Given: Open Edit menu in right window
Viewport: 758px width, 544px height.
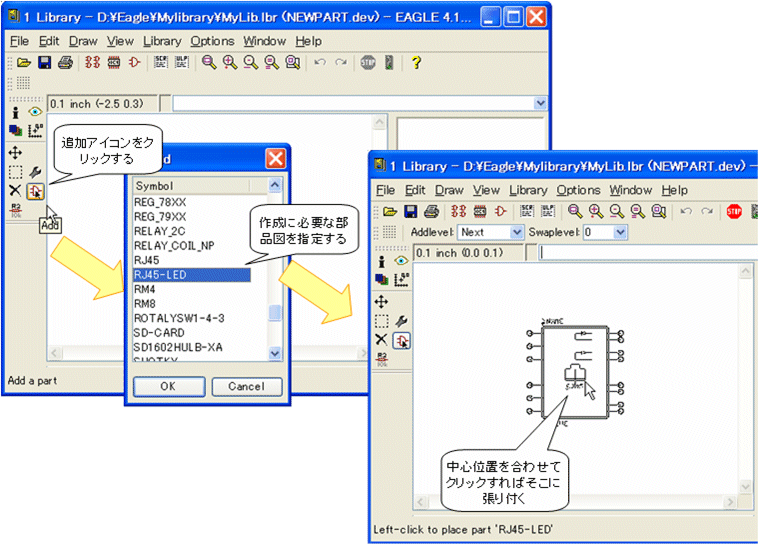Looking at the screenshot, I should pyautogui.click(x=415, y=190).
